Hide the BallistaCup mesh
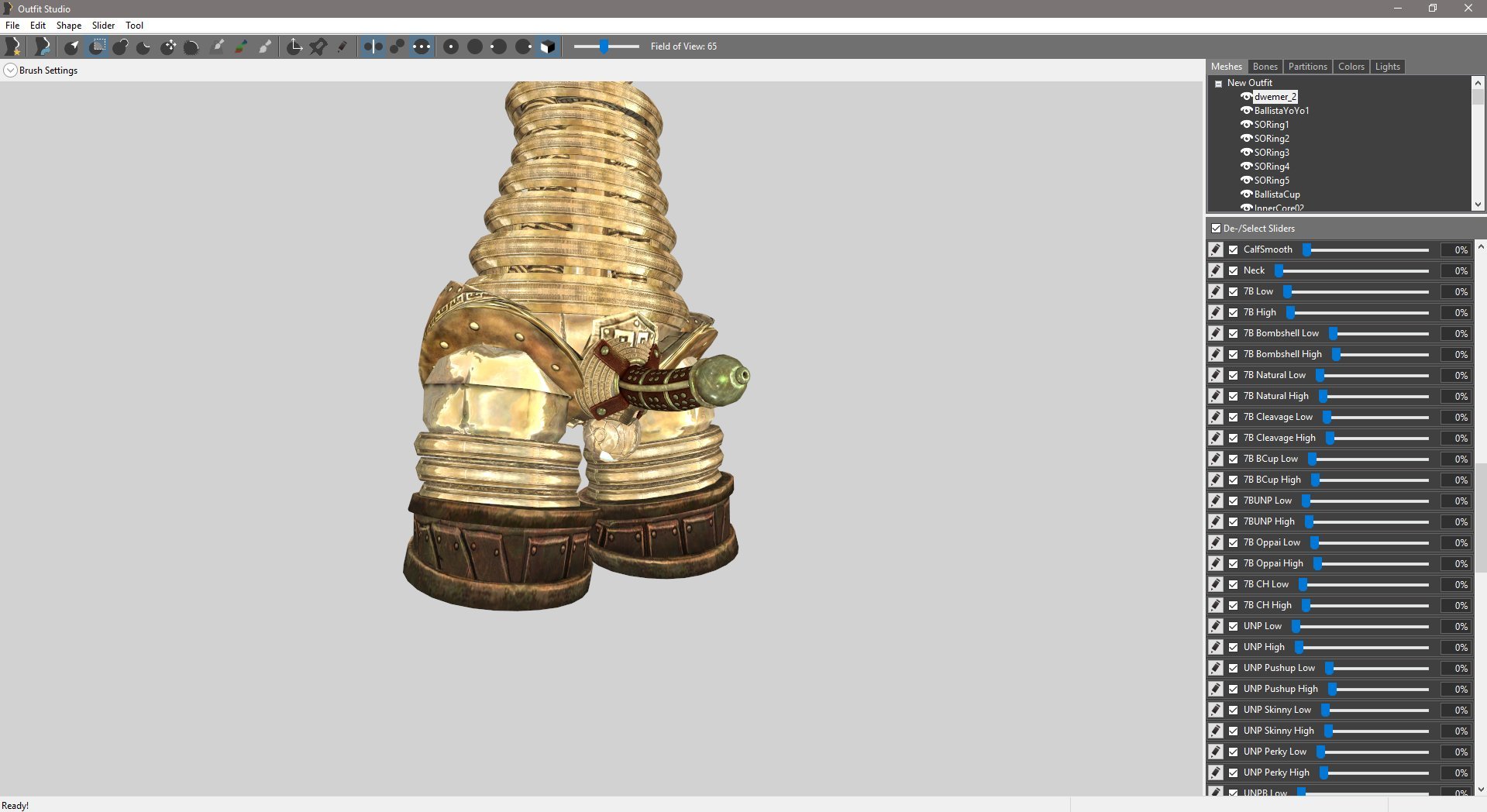1487x812 pixels. [1246, 194]
